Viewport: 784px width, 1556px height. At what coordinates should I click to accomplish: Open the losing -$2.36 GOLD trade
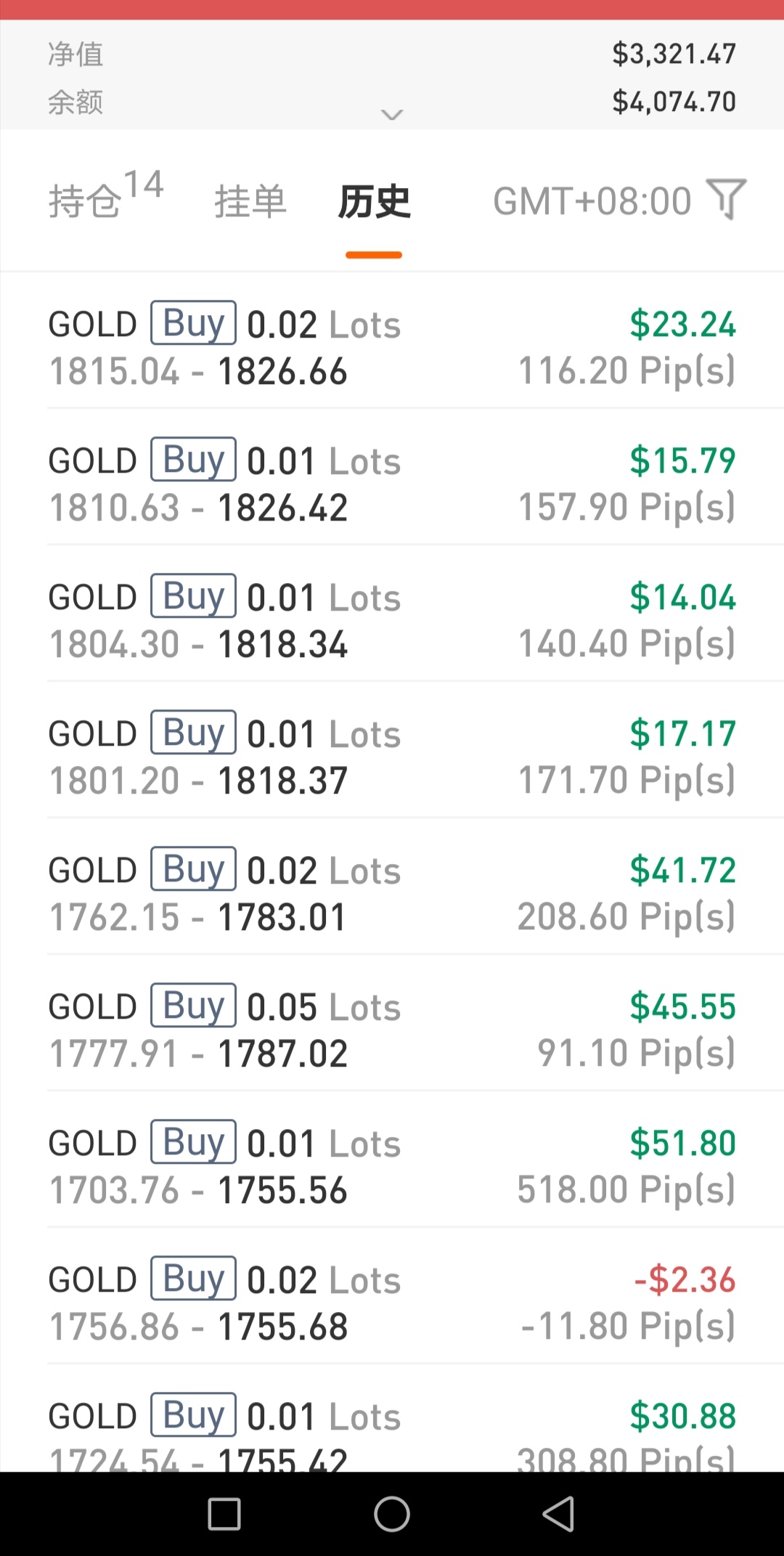click(x=392, y=1303)
